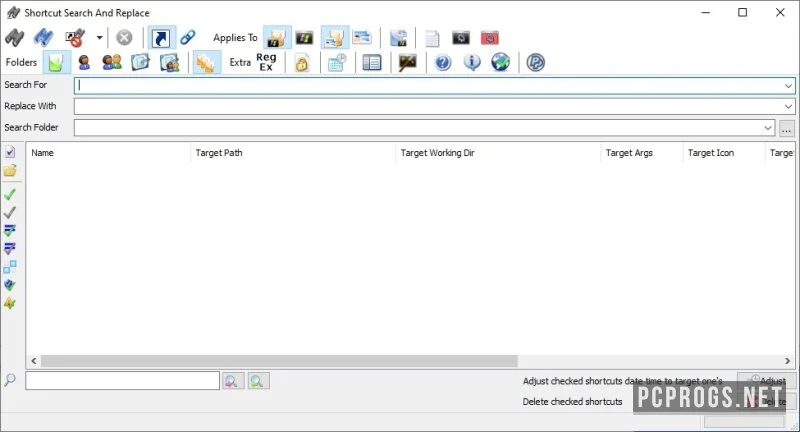Focus the Search For input field
This screenshot has height=432, width=800.
coord(428,86)
